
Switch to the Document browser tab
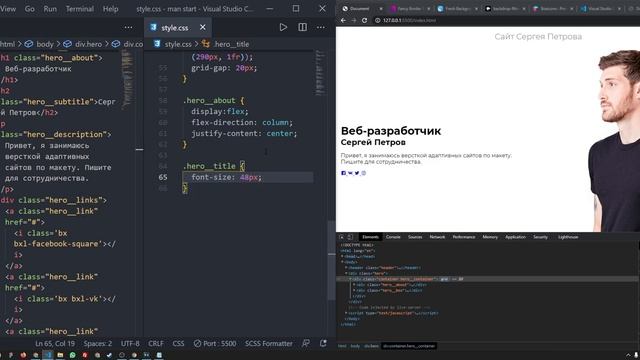[x=360, y=9]
